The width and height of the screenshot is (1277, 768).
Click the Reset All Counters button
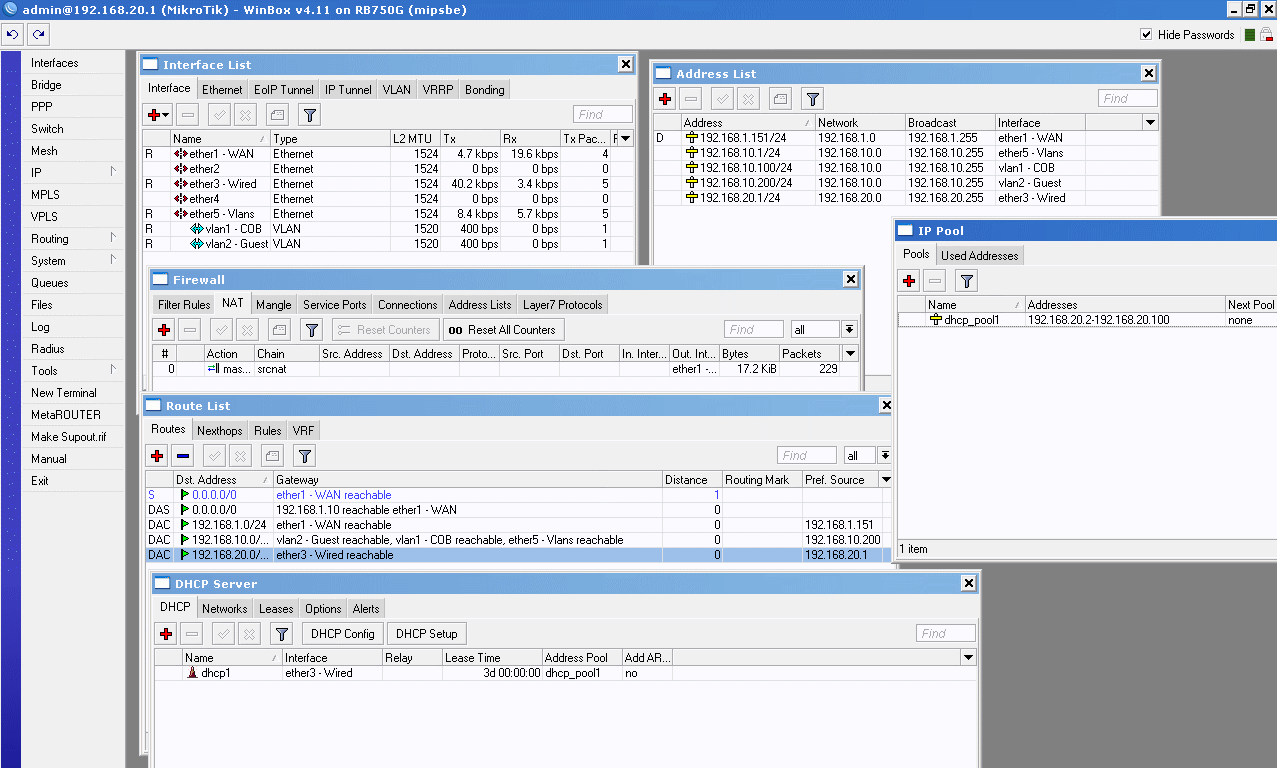tap(503, 329)
